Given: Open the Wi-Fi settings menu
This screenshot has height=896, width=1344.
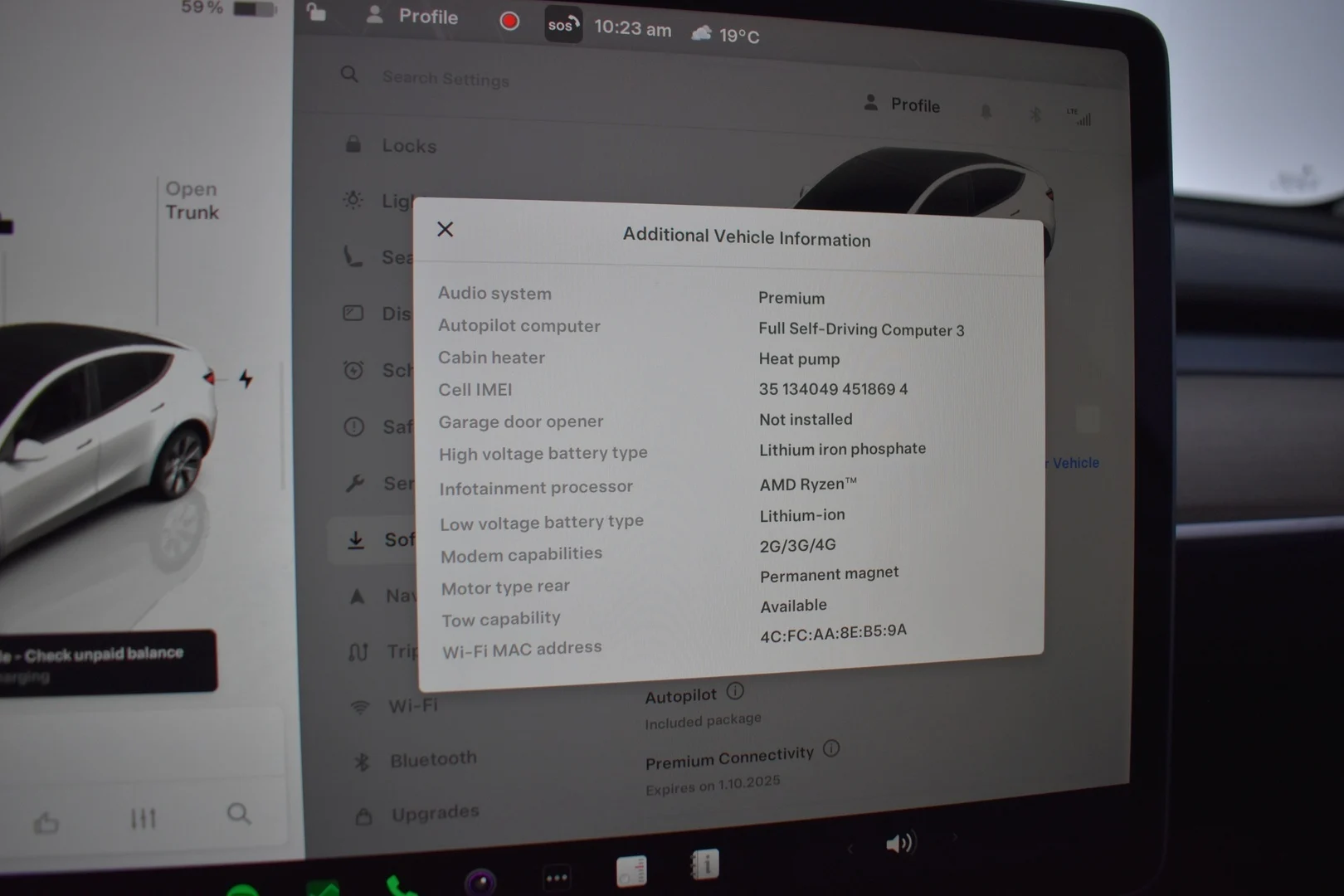Looking at the screenshot, I should (x=395, y=706).
